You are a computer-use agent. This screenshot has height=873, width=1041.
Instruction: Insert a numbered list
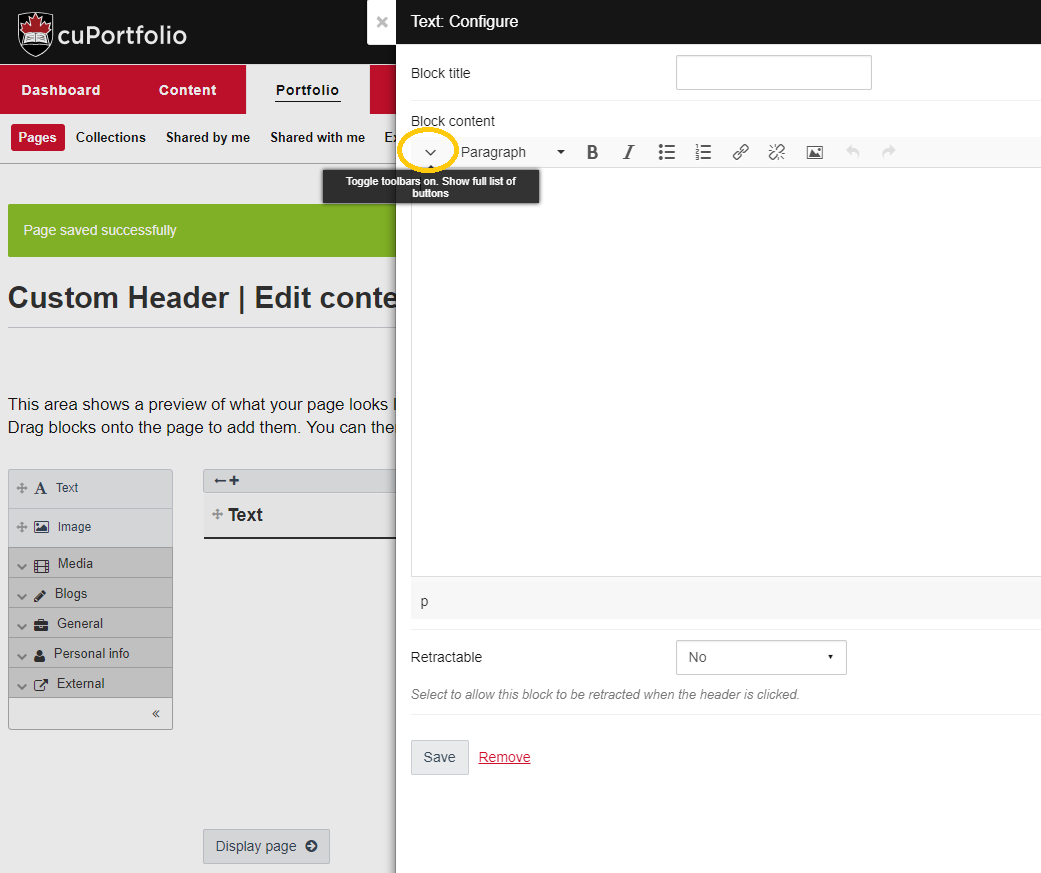(x=703, y=152)
